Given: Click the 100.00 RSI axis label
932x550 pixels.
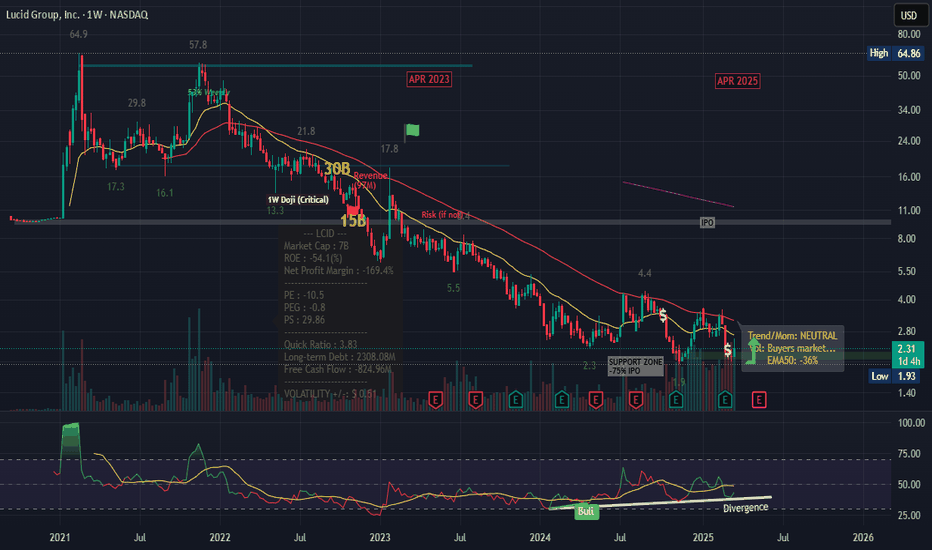Looking at the screenshot, I should pyautogui.click(x=911, y=423).
